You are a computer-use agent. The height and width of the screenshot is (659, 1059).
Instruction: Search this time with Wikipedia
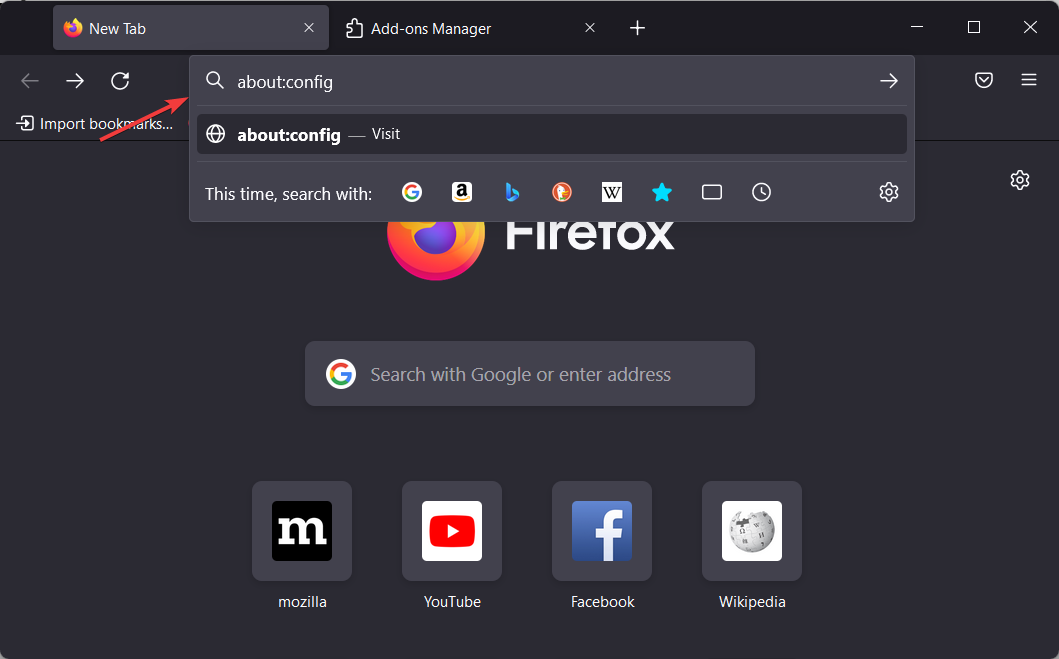pyautogui.click(x=612, y=192)
